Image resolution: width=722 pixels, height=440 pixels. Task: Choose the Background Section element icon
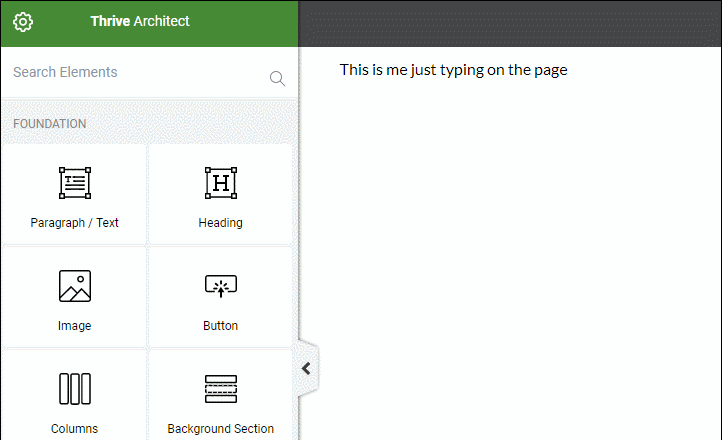click(x=220, y=389)
